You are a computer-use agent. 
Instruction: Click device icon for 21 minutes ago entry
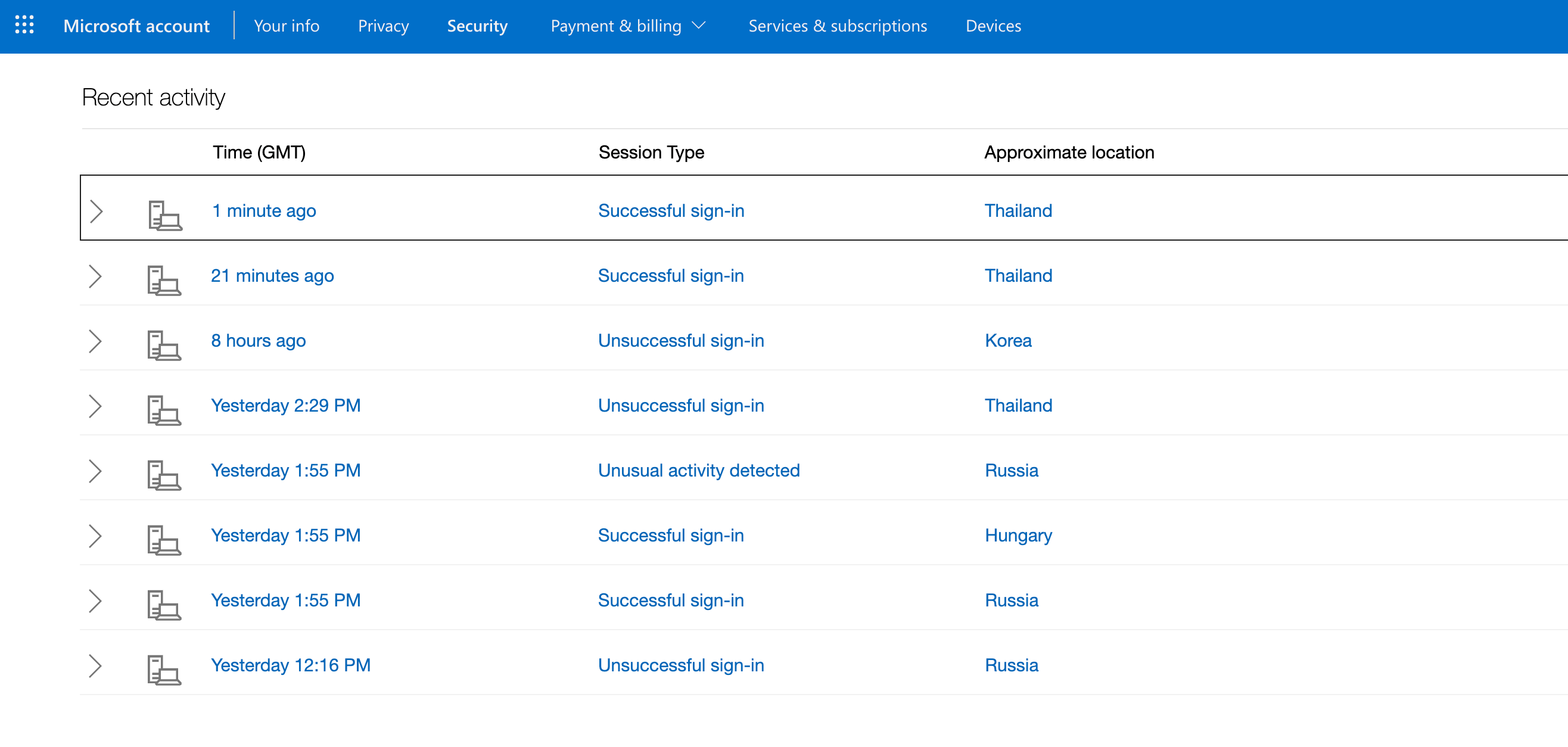click(164, 281)
